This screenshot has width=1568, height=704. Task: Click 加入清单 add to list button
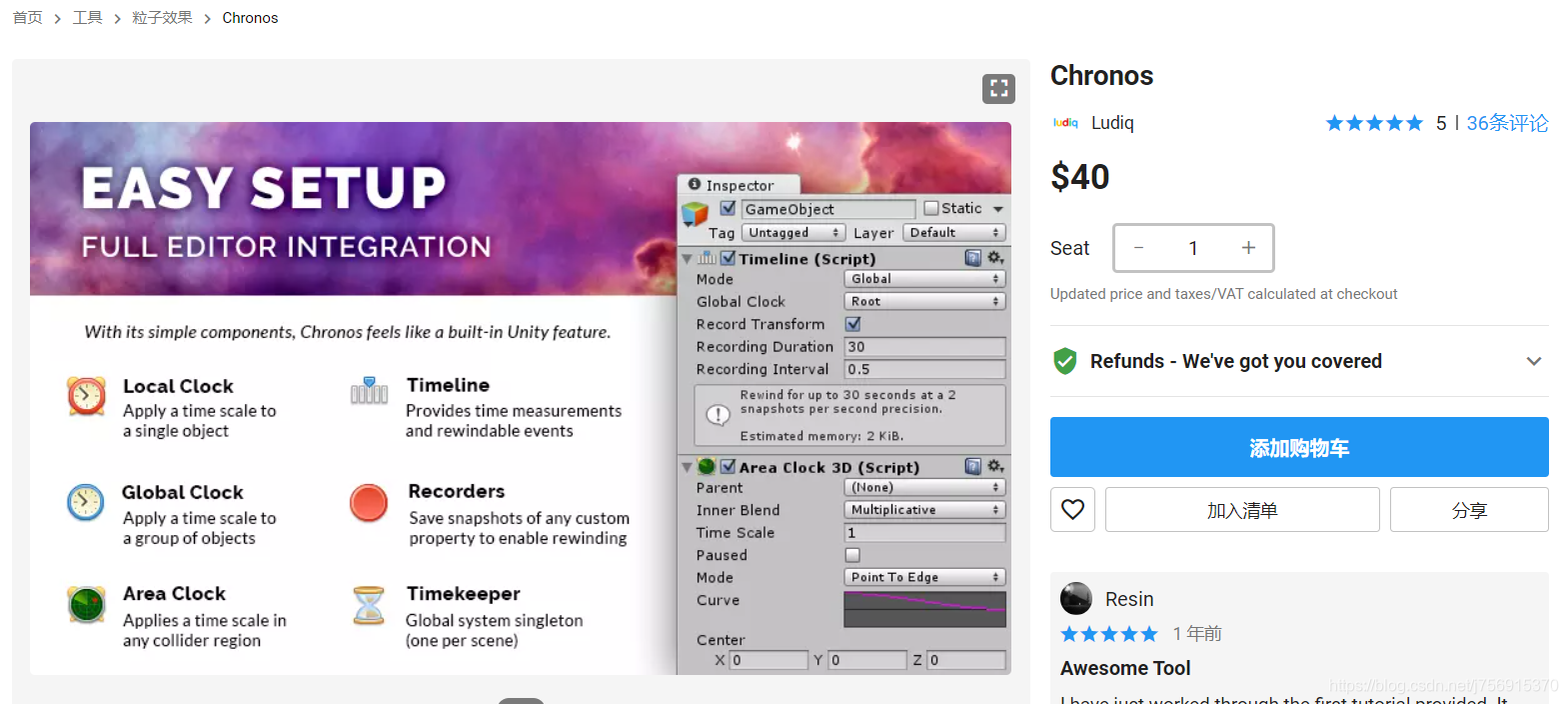[x=1242, y=510]
